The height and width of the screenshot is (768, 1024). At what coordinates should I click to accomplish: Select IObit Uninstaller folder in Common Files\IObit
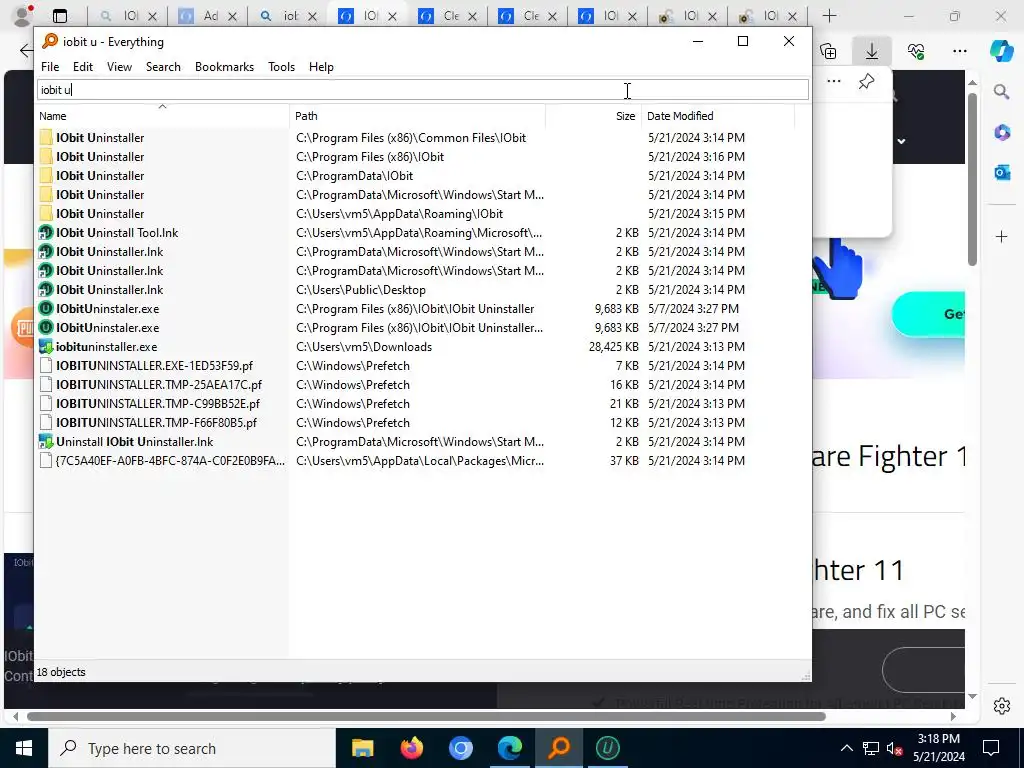click(100, 138)
